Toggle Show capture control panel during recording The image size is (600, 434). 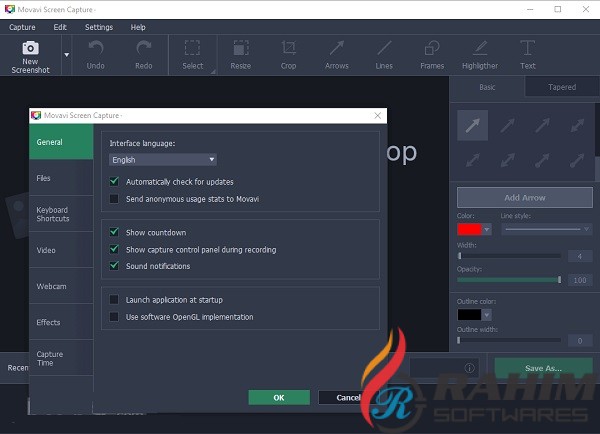[114, 249]
